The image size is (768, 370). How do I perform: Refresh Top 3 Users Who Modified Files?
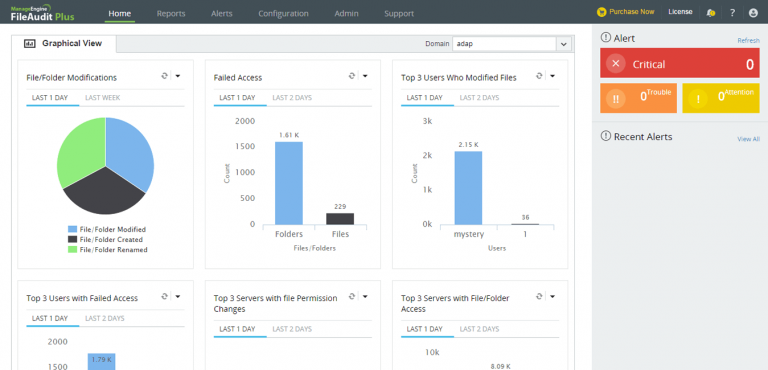pos(539,76)
